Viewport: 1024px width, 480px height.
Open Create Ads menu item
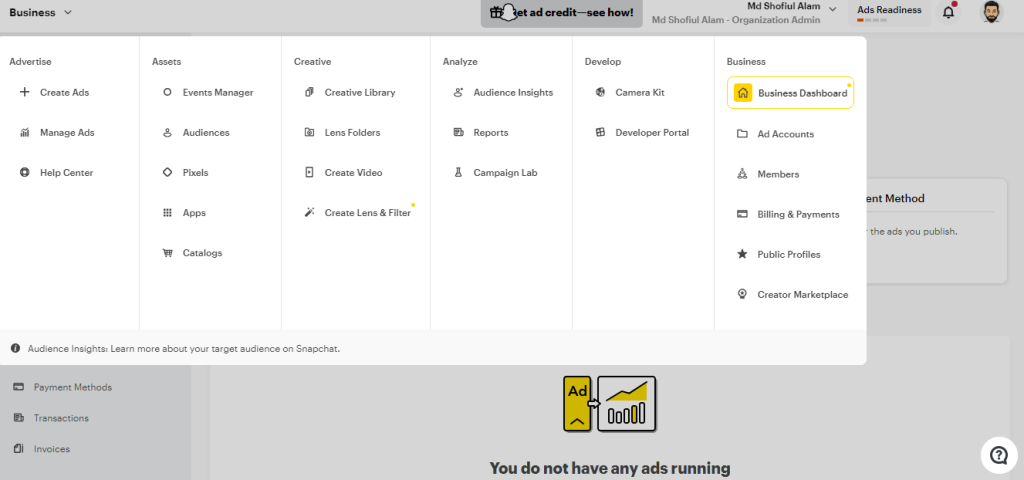click(64, 93)
